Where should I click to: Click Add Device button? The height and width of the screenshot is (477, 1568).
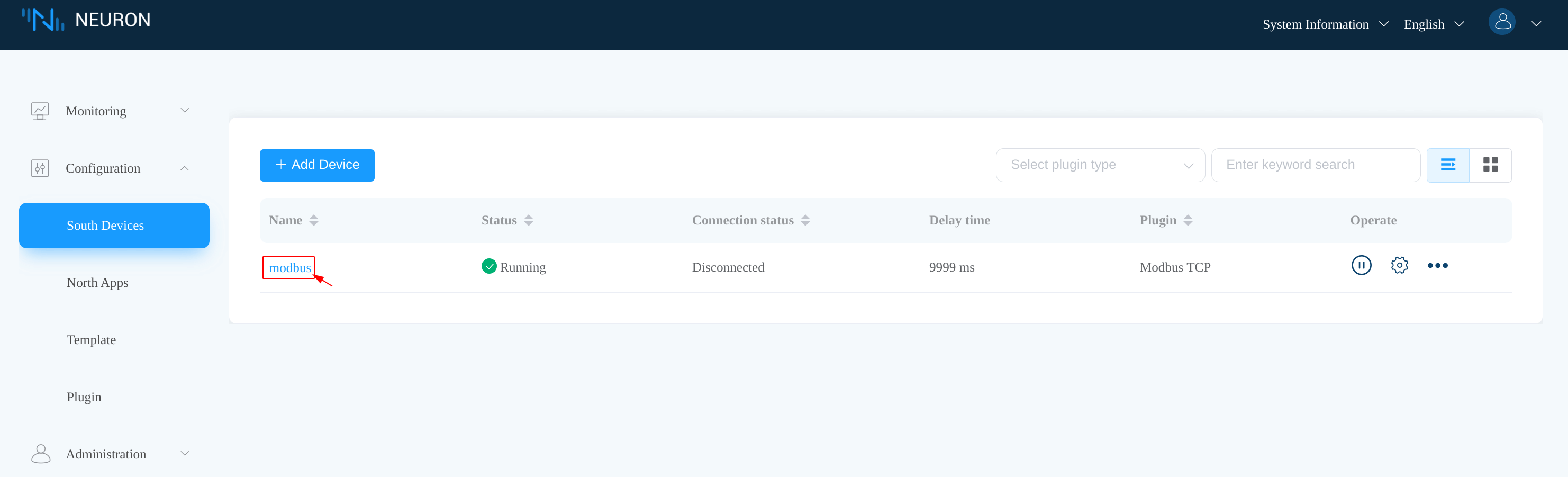316,165
